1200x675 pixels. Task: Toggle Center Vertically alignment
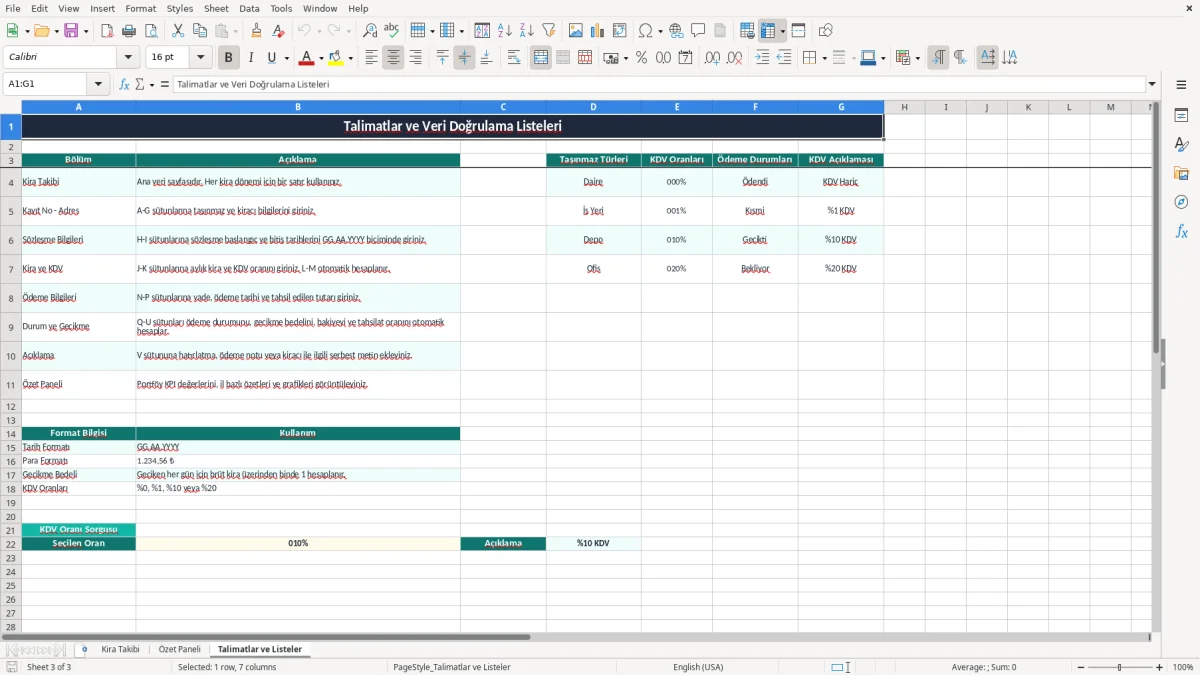(464, 58)
